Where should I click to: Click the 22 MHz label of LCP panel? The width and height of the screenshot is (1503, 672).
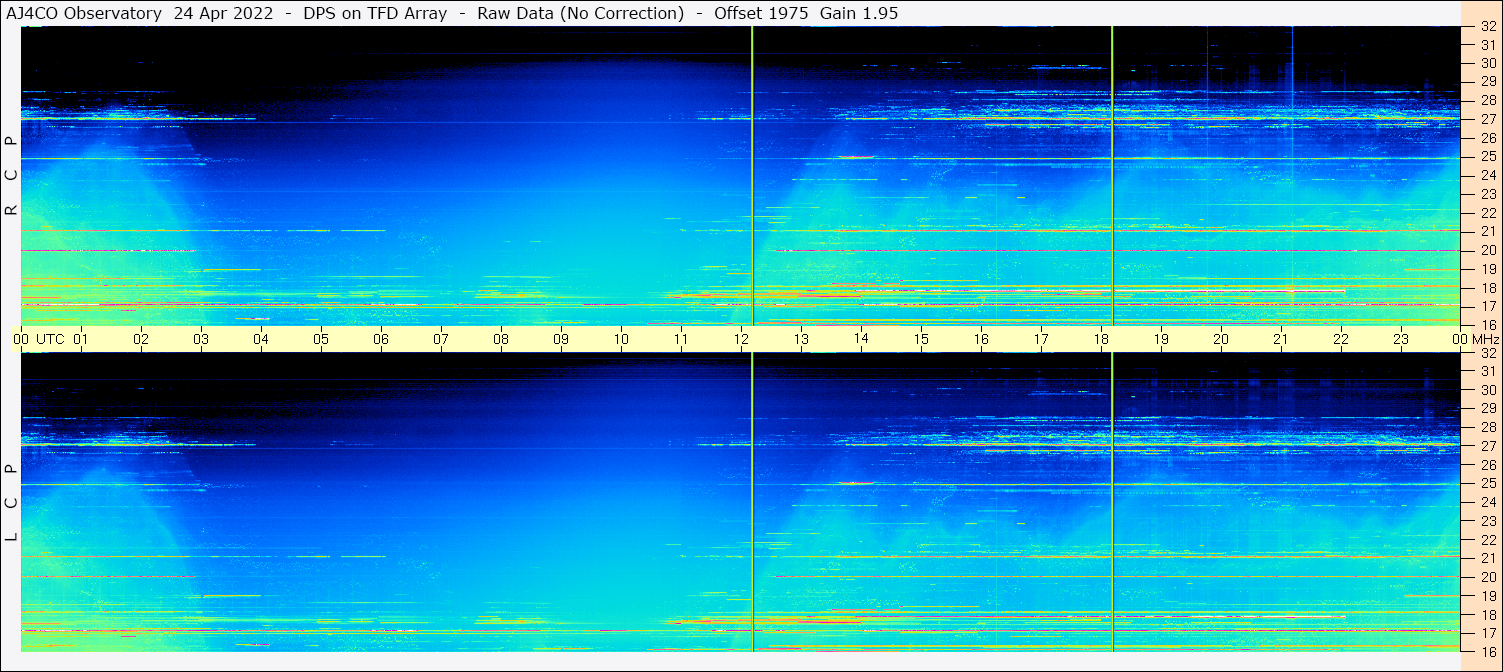tap(1488, 540)
